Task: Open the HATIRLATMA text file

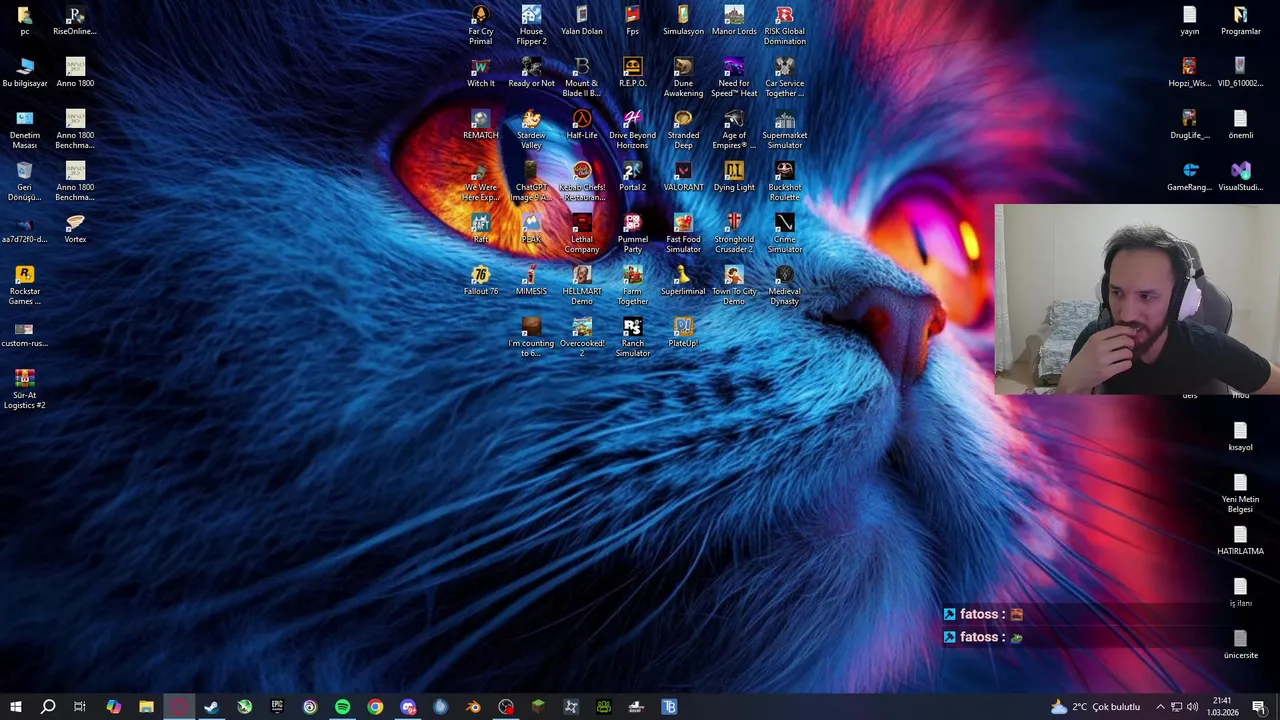Action: click(x=1240, y=540)
